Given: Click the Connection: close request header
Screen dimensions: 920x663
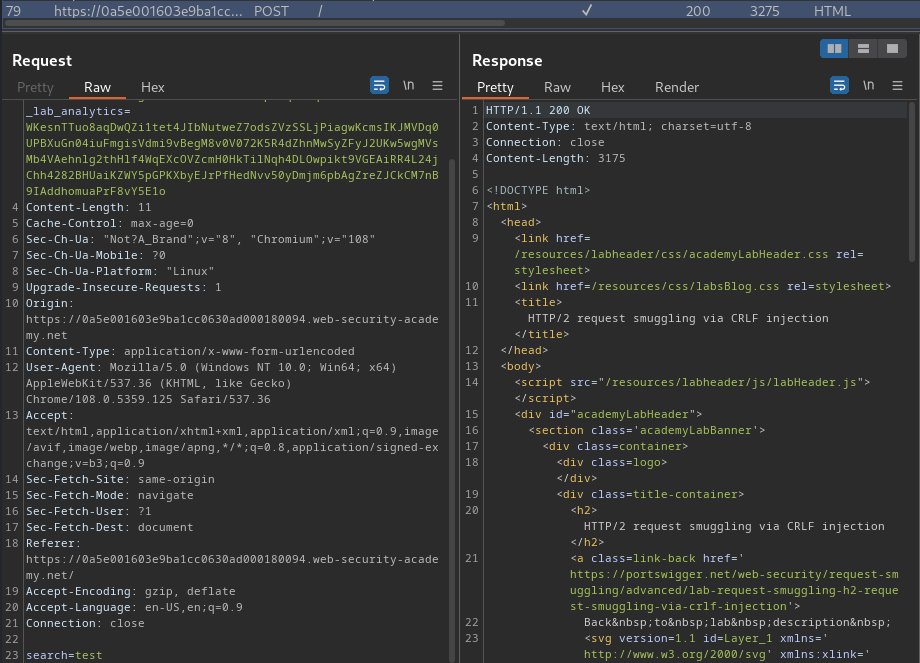Looking at the screenshot, I should [x=85, y=623].
